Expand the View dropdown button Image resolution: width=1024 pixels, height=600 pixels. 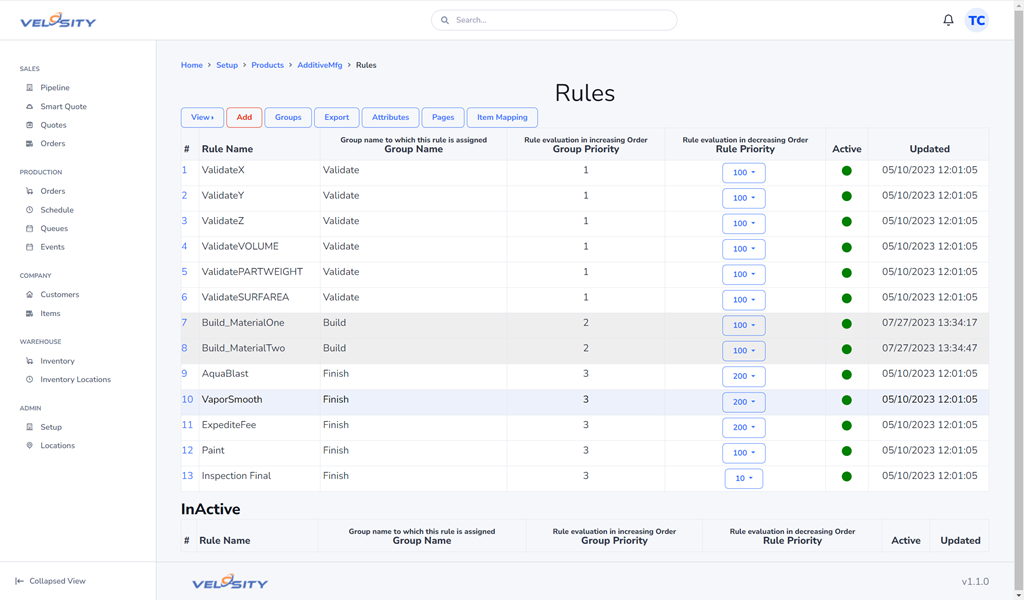[202, 118]
